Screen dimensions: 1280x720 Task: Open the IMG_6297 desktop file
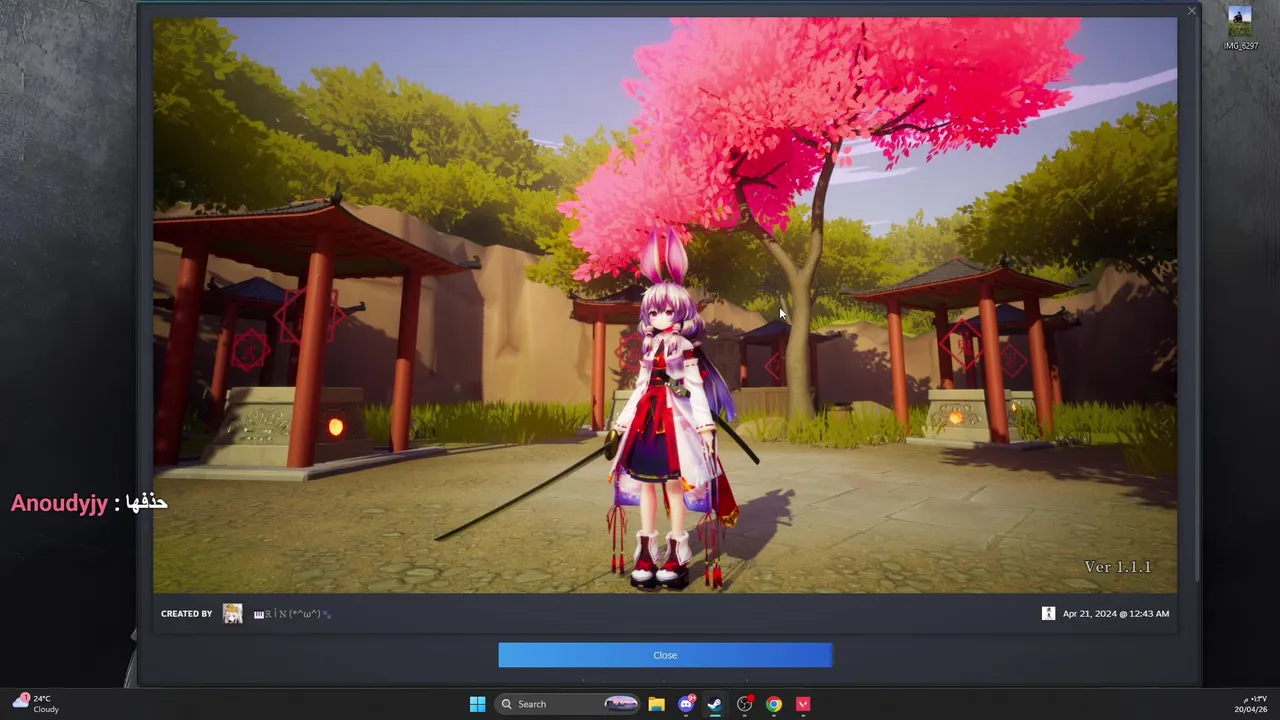1240,28
